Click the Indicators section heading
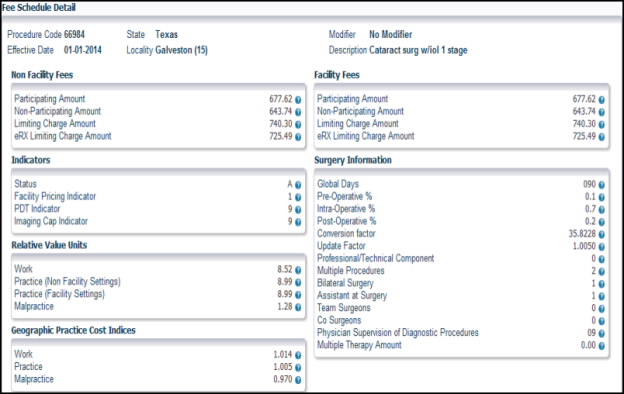 tap(31, 160)
